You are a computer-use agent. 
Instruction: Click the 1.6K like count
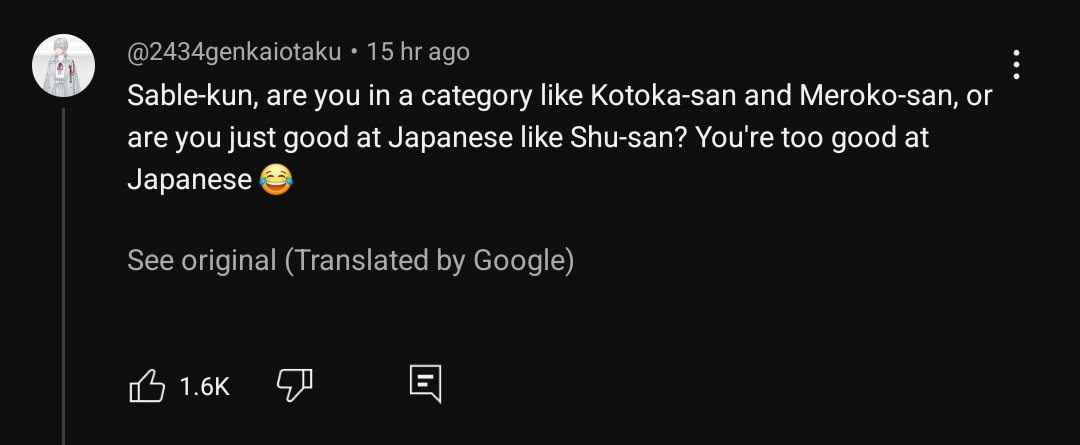205,386
